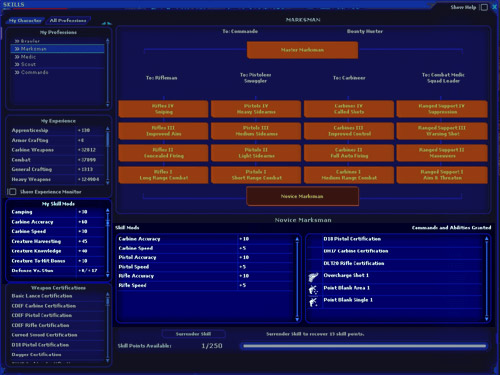Click the Point Blank Single 1 icon

coord(313,301)
